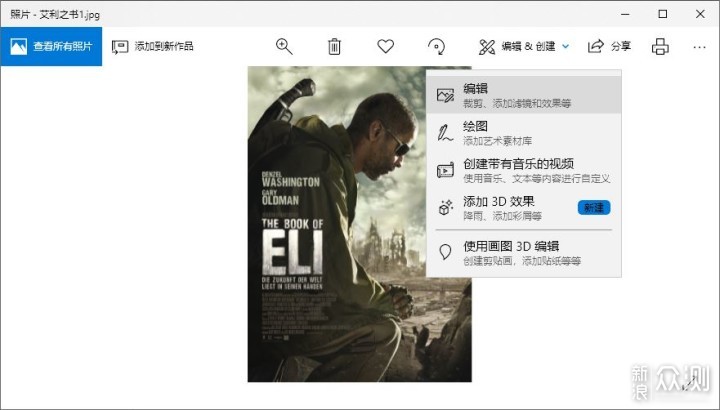Viewport: 720px width, 410px height.
Task: Choose 绘图 drawing menu entry
Action: tap(524, 133)
